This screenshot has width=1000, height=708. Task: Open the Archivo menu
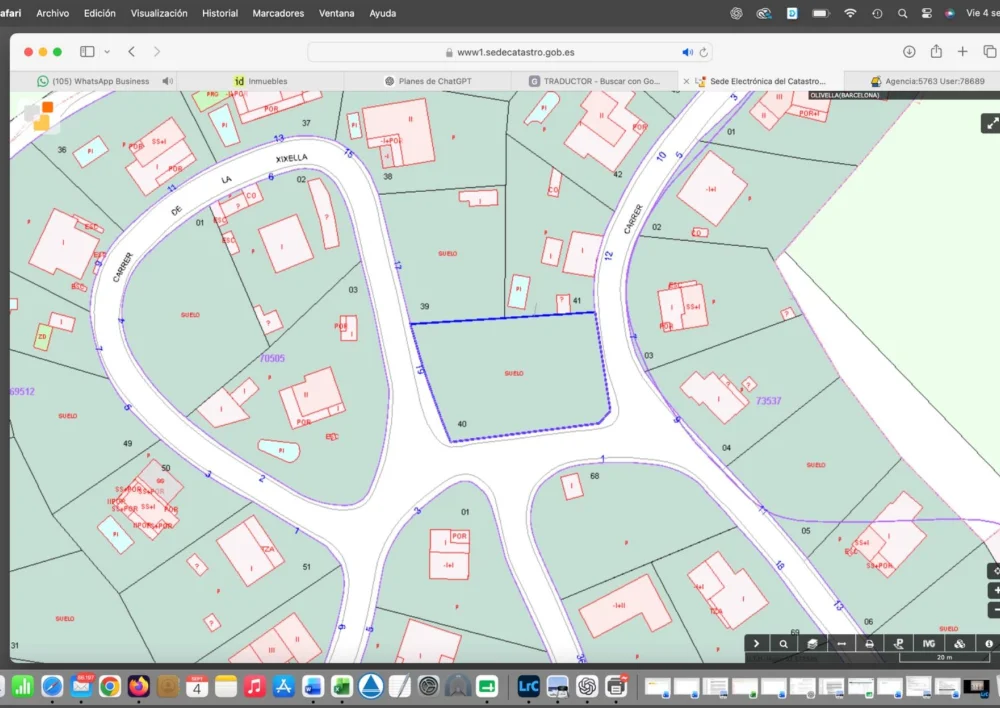click(52, 13)
